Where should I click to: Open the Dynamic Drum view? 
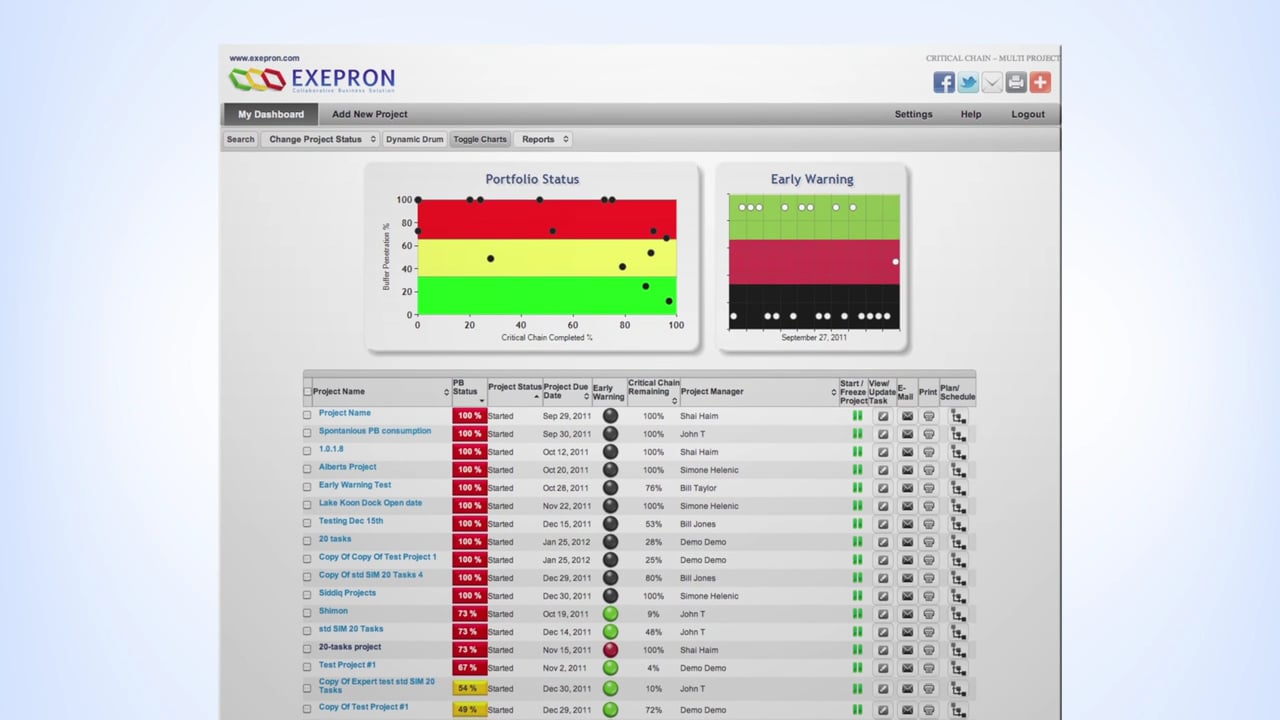[414, 139]
